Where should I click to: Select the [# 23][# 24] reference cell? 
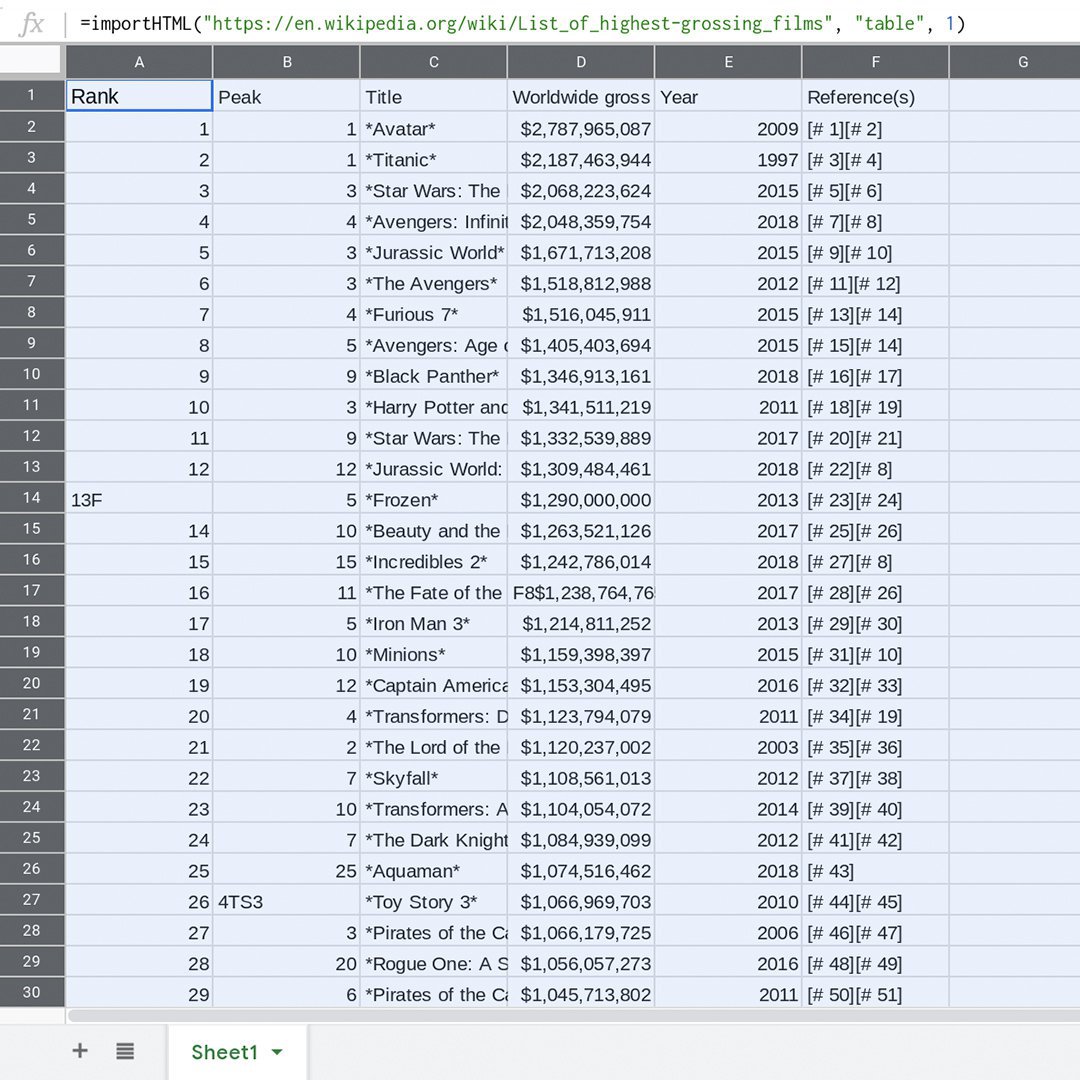coord(876,499)
